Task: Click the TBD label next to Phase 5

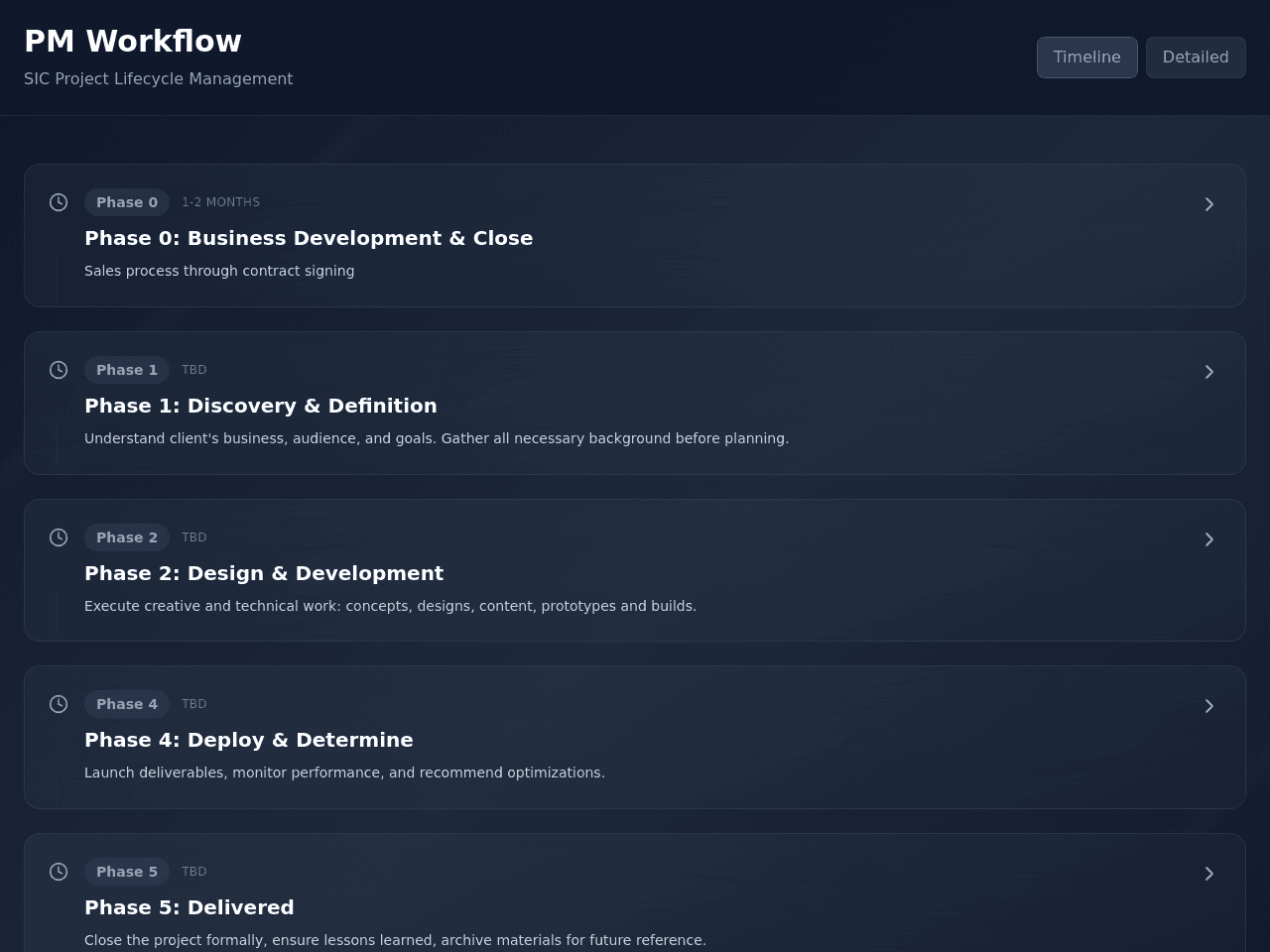Action: tap(194, 872)
